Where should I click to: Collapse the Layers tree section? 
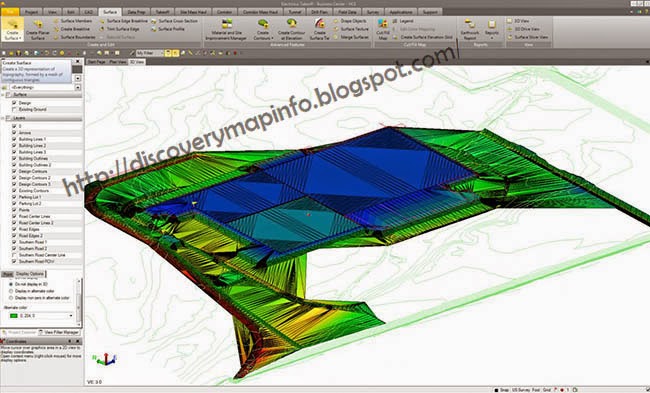(3, 118)
